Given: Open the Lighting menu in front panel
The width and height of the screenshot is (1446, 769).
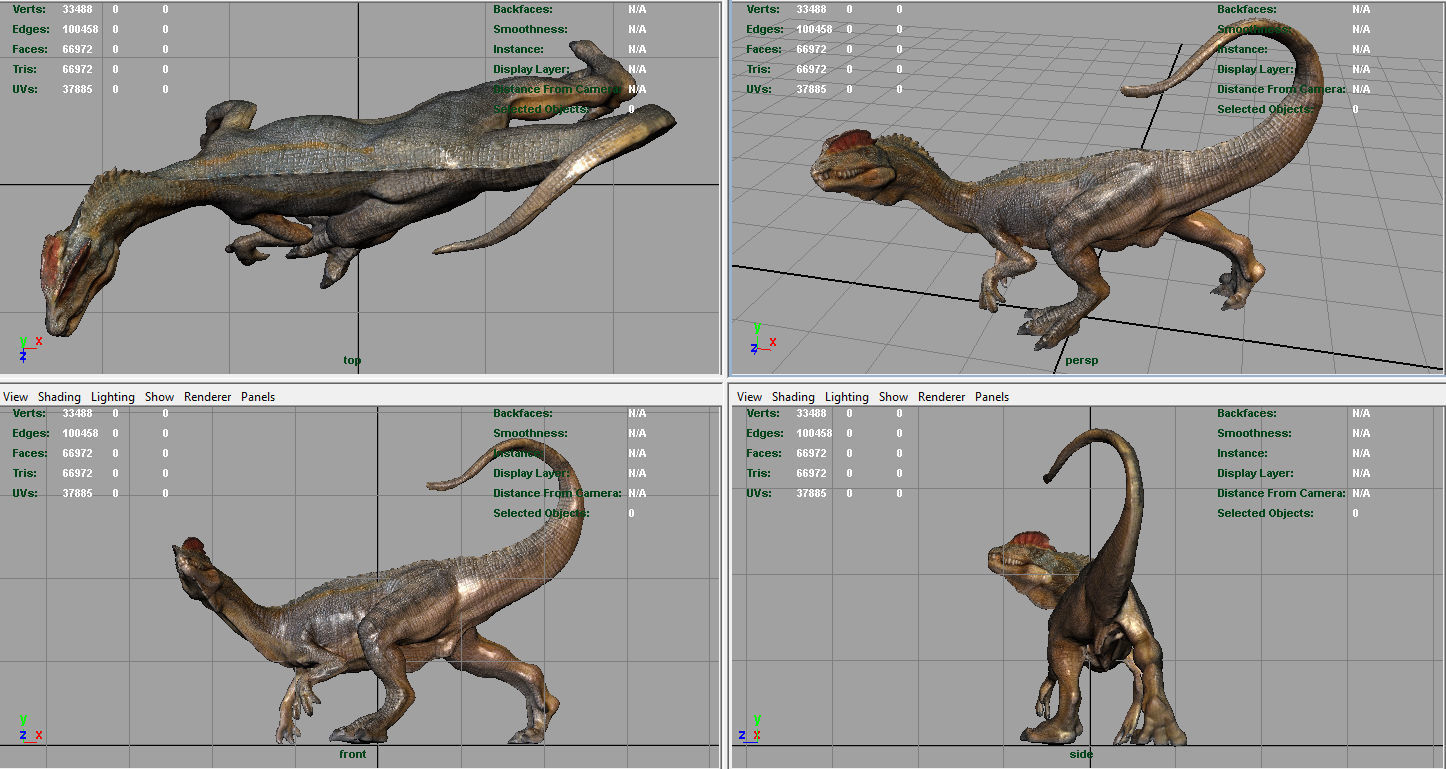Looking at the screenshot, I should tap(113, 397).
